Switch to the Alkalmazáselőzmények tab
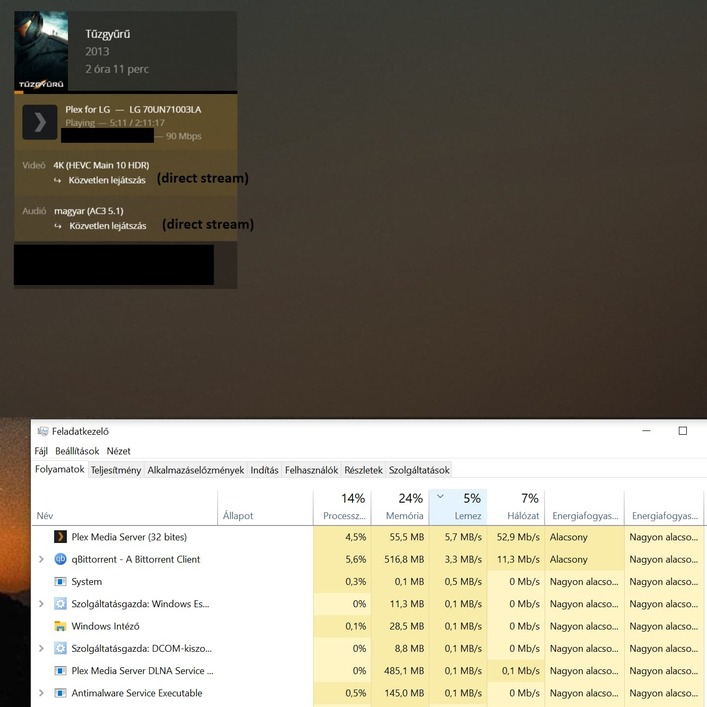This screenshot has width=707, height=707. (x=196, y=470)
